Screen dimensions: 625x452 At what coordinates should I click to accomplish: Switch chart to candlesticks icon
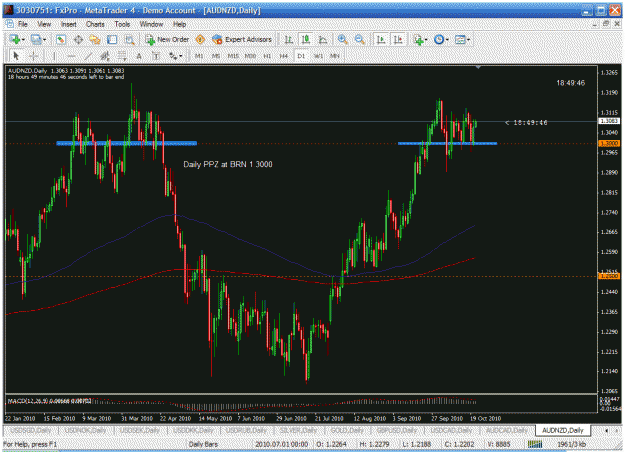click(306, 39)
